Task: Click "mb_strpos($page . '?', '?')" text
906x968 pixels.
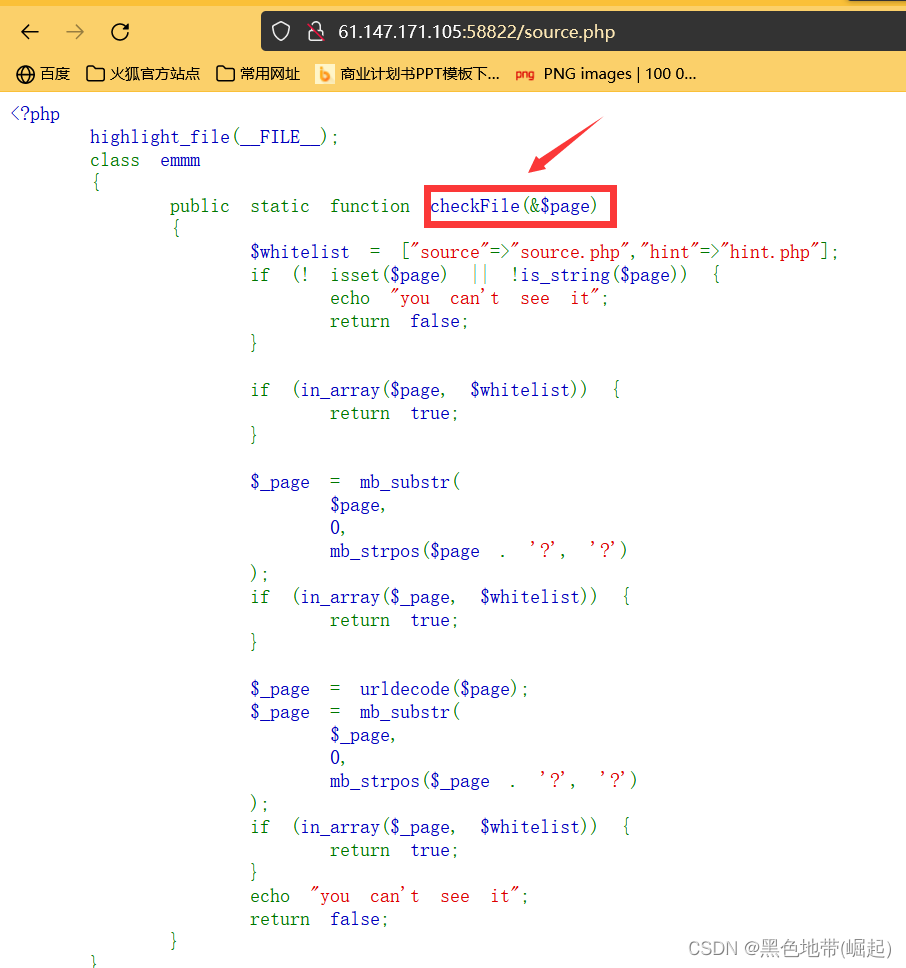Action: [478, 550]
